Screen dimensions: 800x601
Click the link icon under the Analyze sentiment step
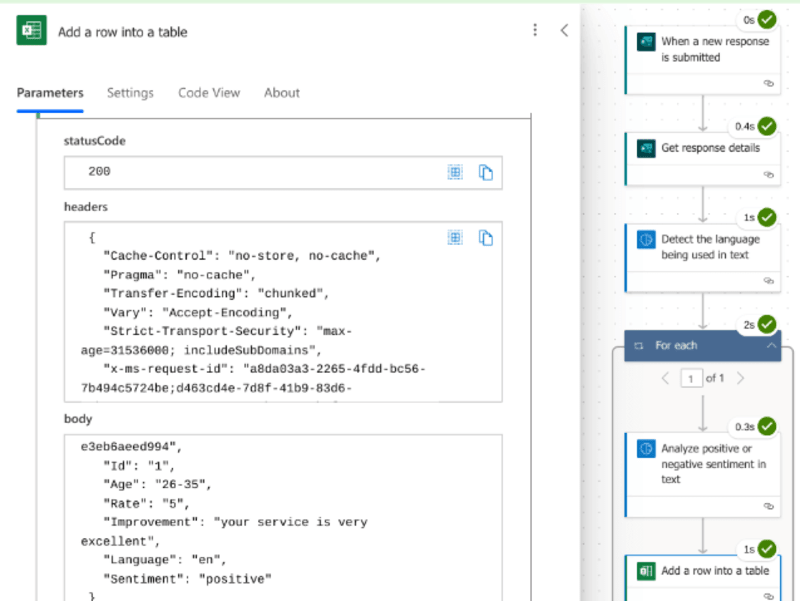click(x=768, y=506)
